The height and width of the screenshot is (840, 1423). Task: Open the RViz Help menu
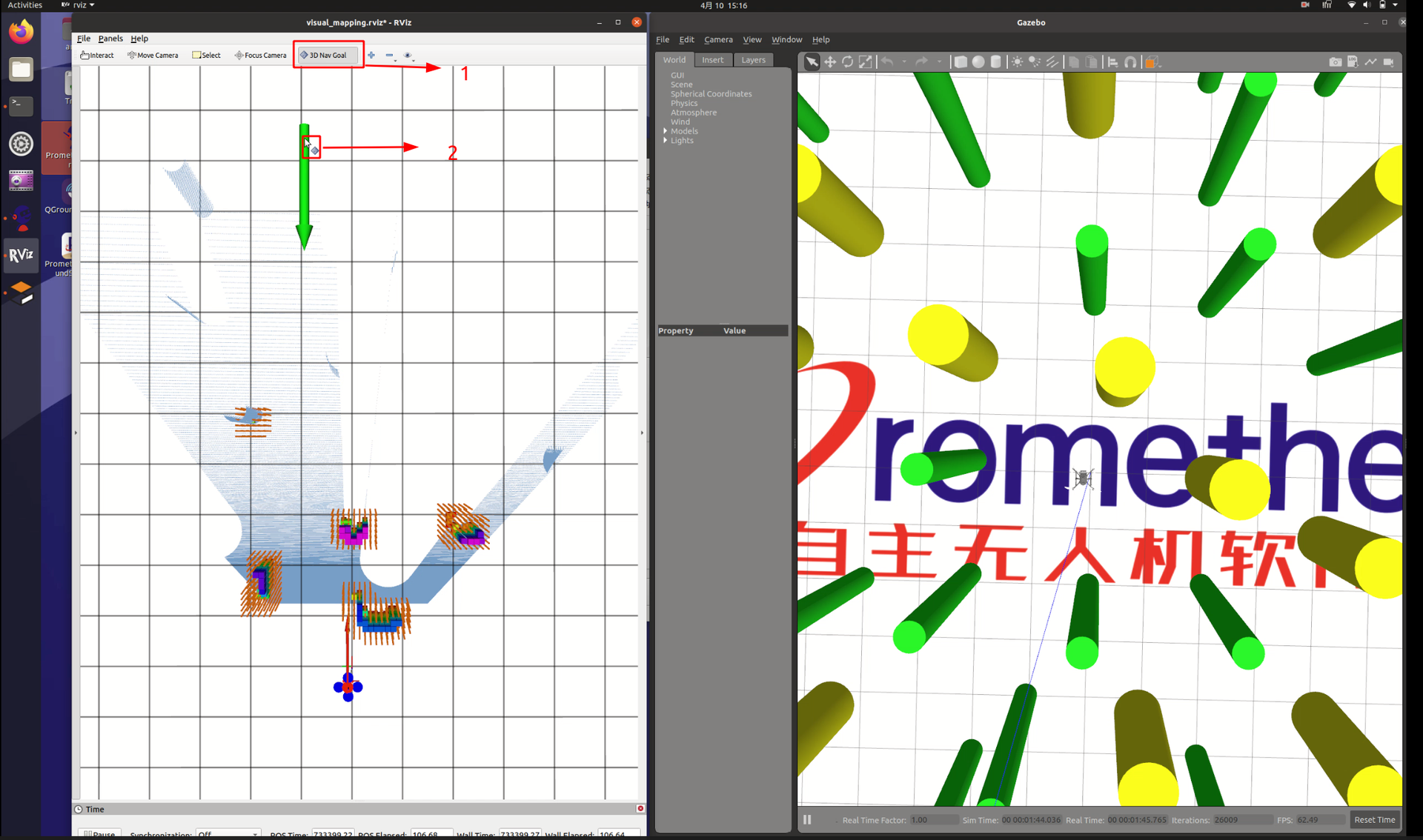[x=139, y=39]
